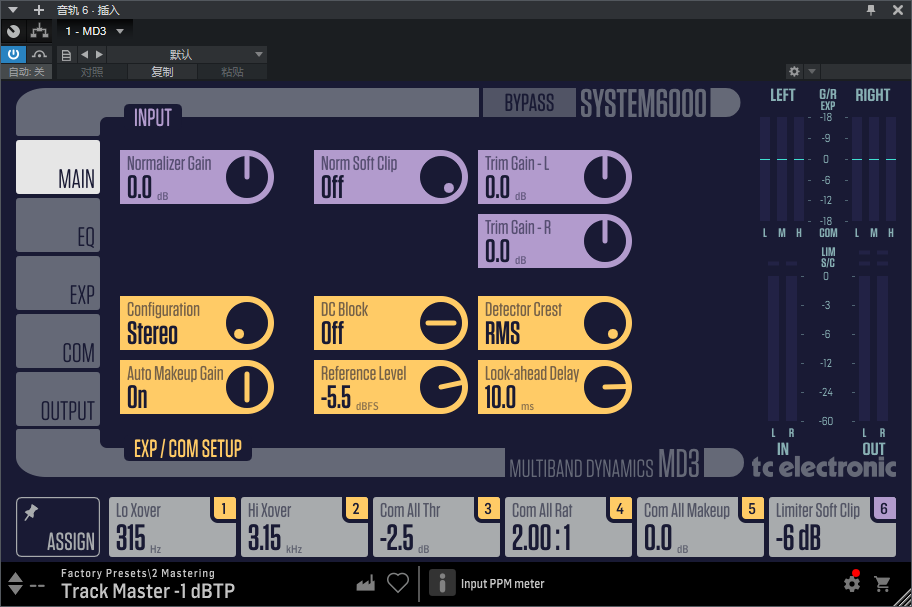Click the gear icon in the host toolbar

pyautogui.click(x=794, y=72)
